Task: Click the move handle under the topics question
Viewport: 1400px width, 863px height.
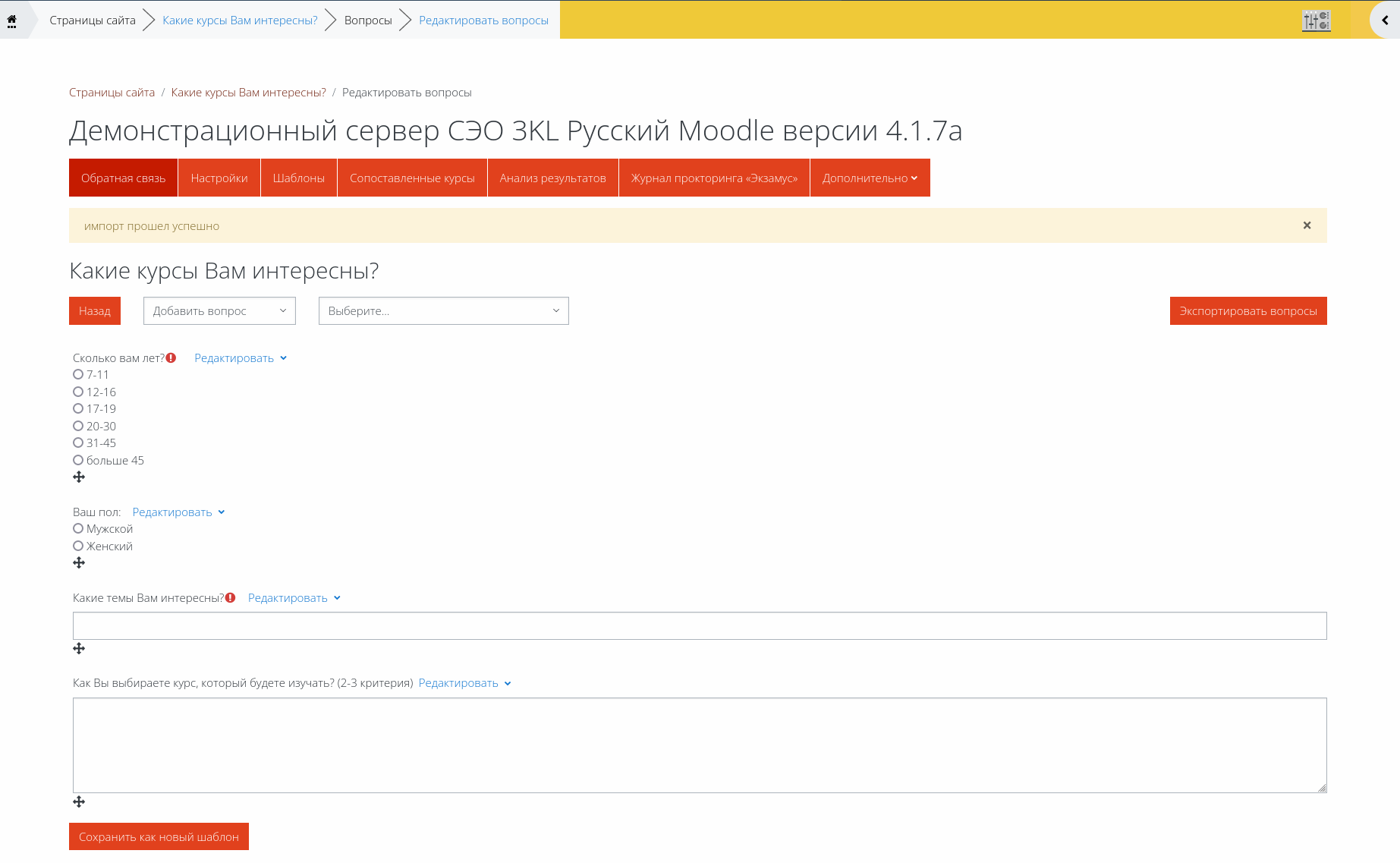Action: pyautogui.click(x=79, y=649)
